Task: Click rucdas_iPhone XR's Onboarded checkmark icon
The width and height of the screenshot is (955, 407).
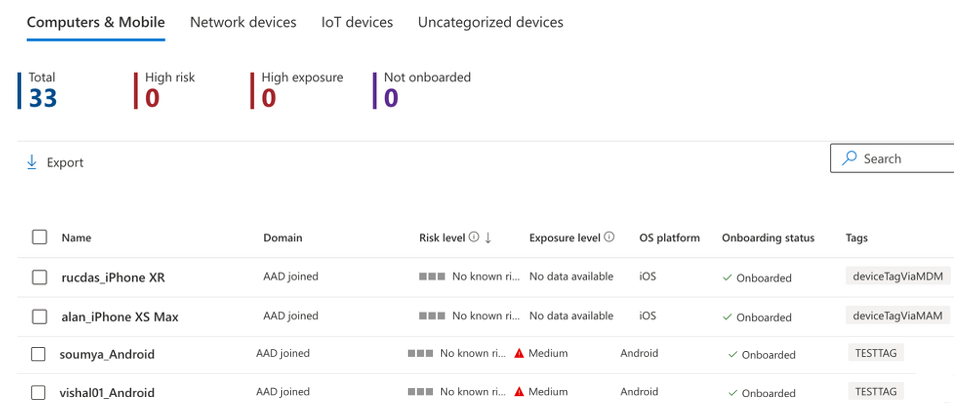Action: [x=727, y=278]
